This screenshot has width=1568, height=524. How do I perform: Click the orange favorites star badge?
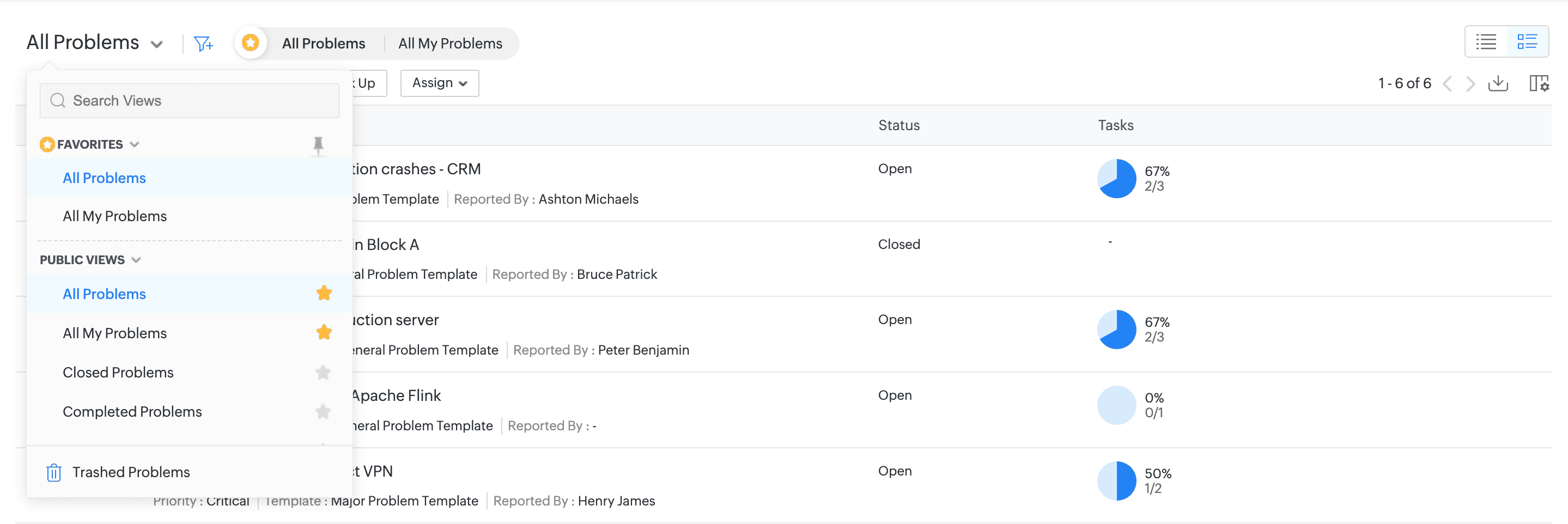coord(250,43)
